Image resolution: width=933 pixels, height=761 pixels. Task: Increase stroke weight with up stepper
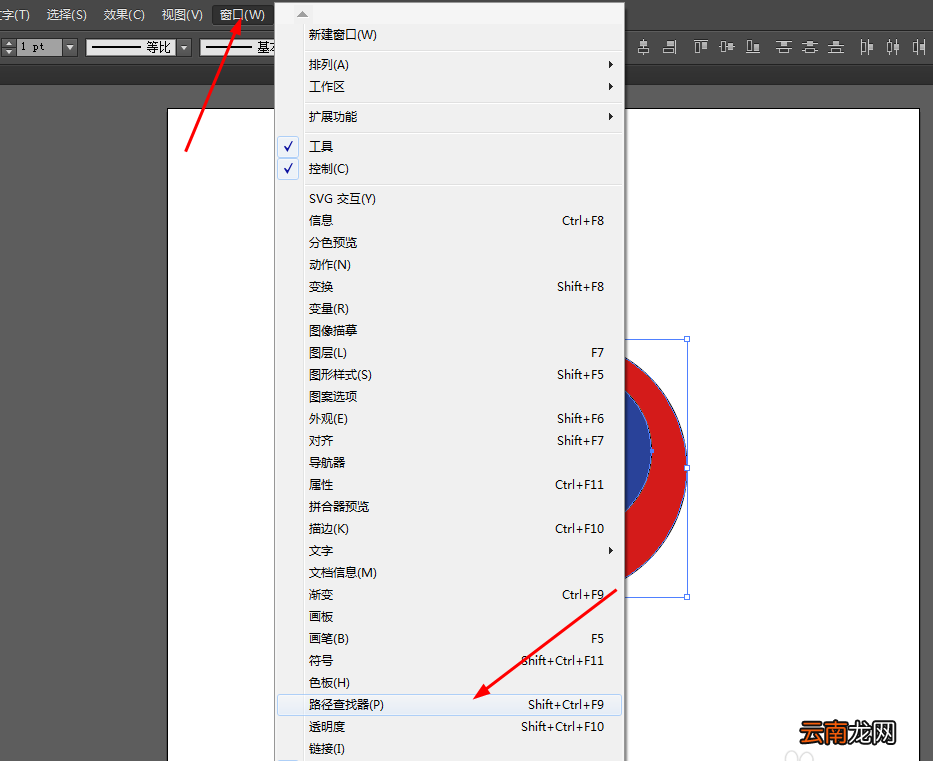coord(8,43)
